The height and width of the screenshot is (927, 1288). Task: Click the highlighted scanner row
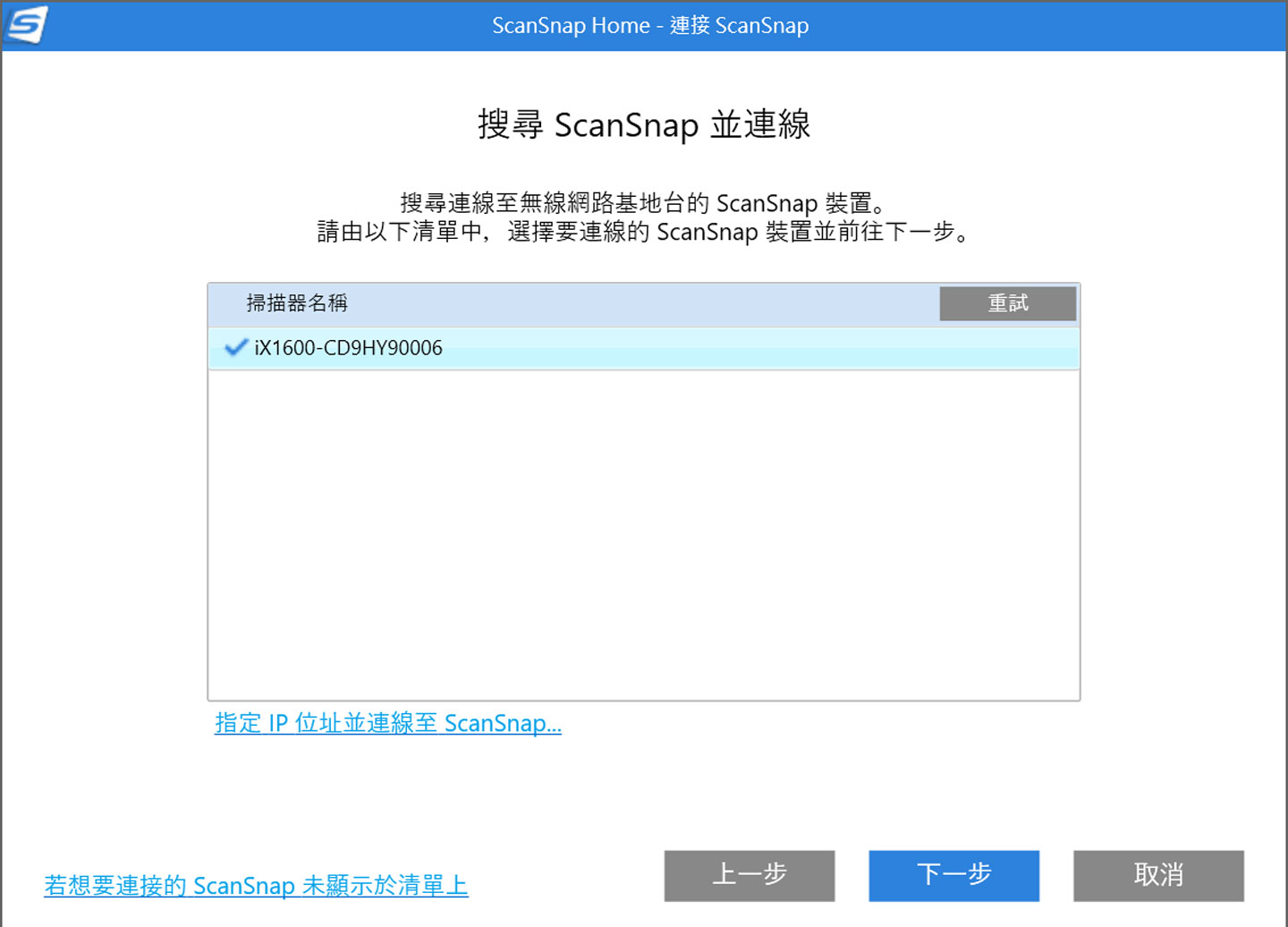coord(626,348)
